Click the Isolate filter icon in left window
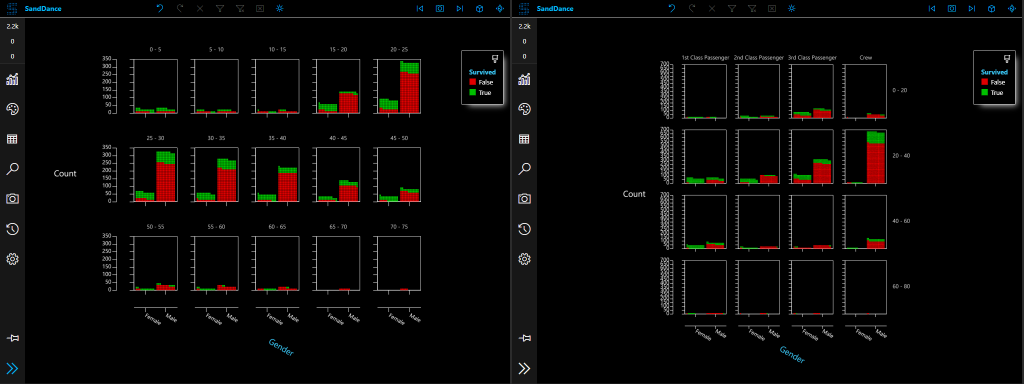The image size is (1024, 384). tap(220, 8)
